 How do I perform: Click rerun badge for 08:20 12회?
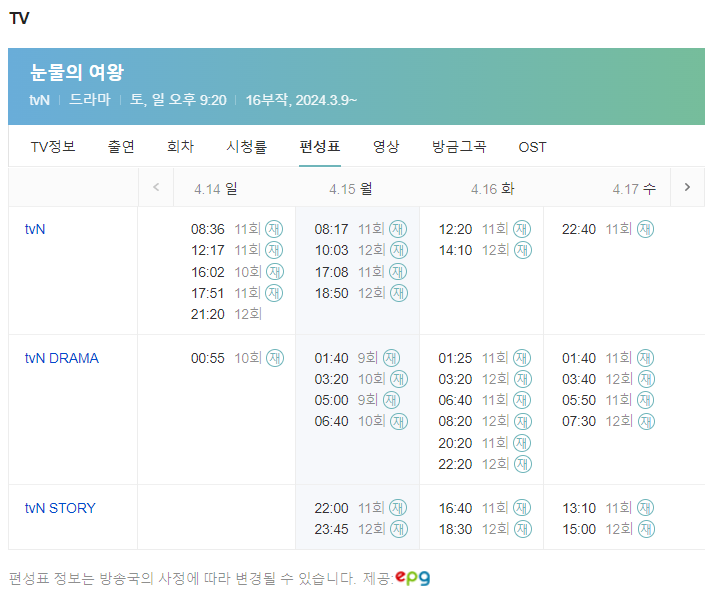(x=522, y=421)
